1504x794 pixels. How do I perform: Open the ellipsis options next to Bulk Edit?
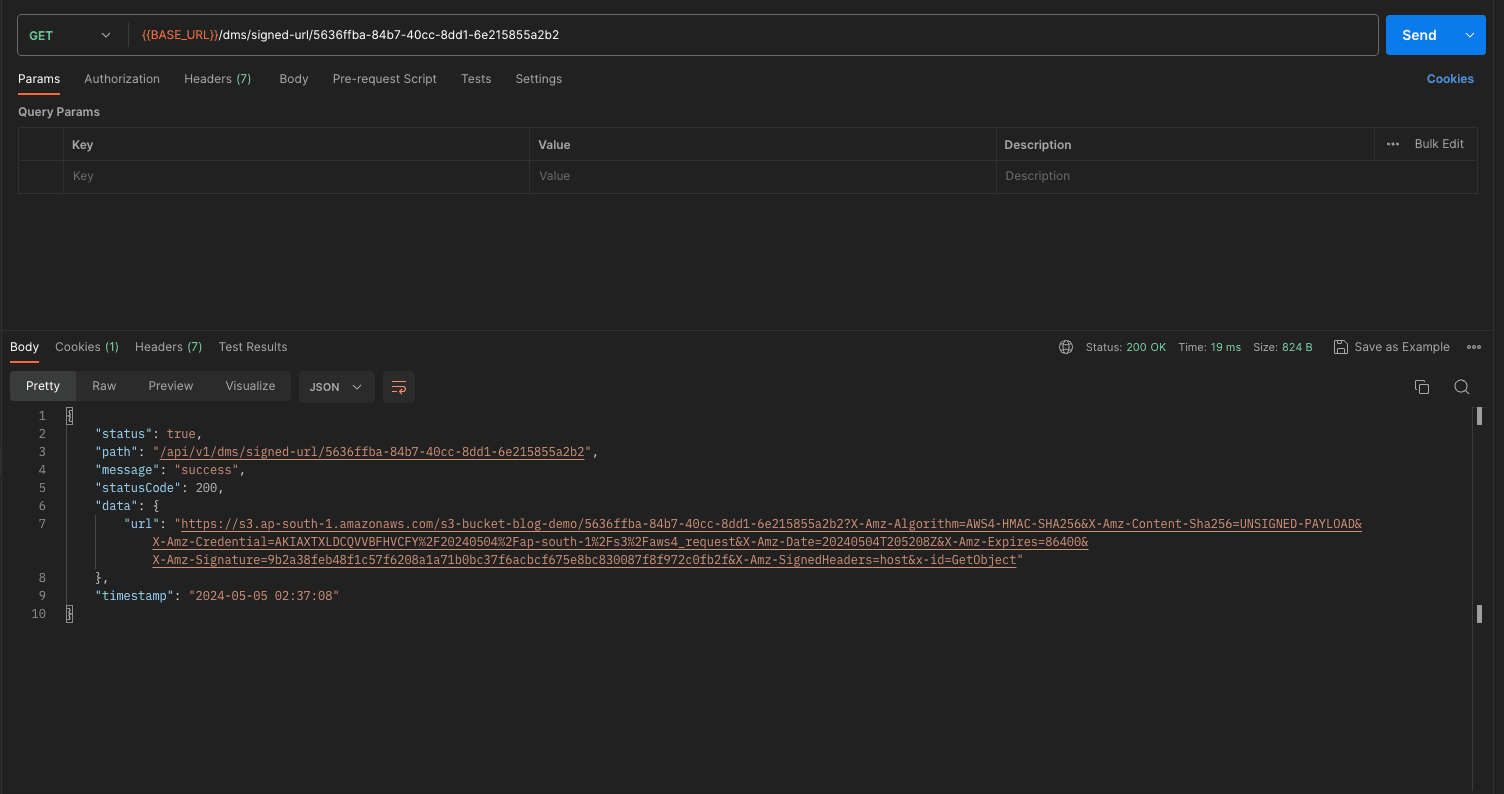coord(1392,143)
